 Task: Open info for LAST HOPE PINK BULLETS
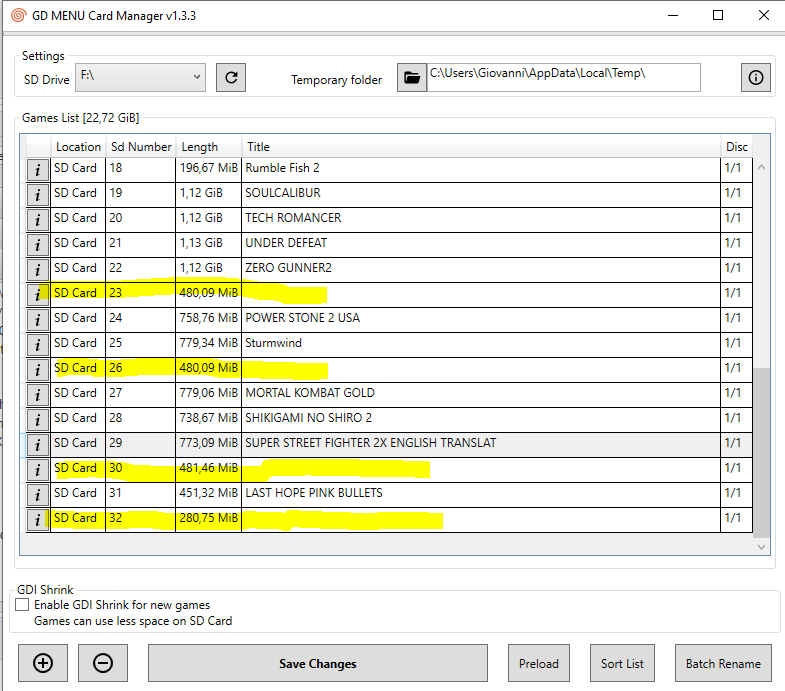point(38,495)
